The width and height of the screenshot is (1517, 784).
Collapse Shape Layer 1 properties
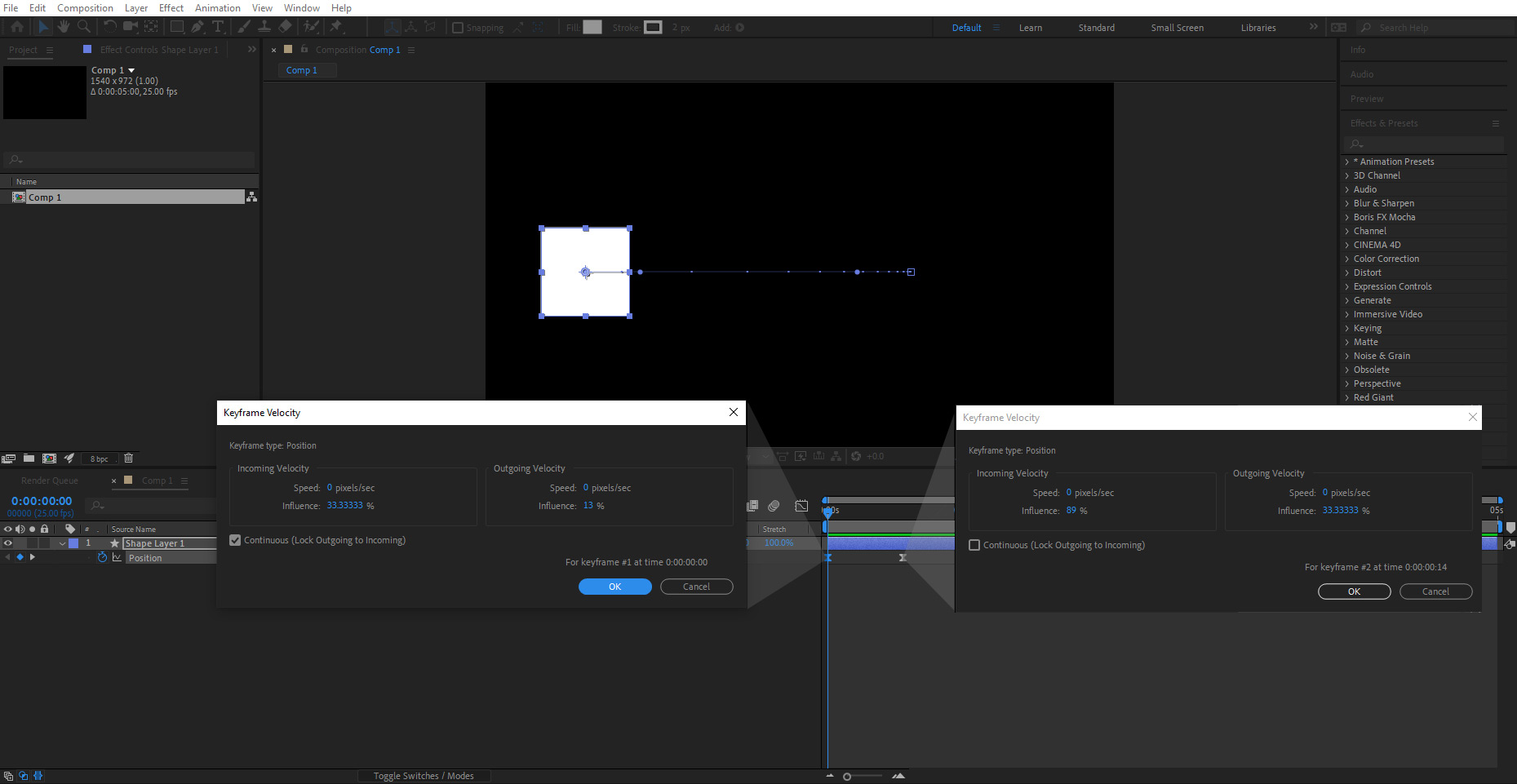point(62,543)
